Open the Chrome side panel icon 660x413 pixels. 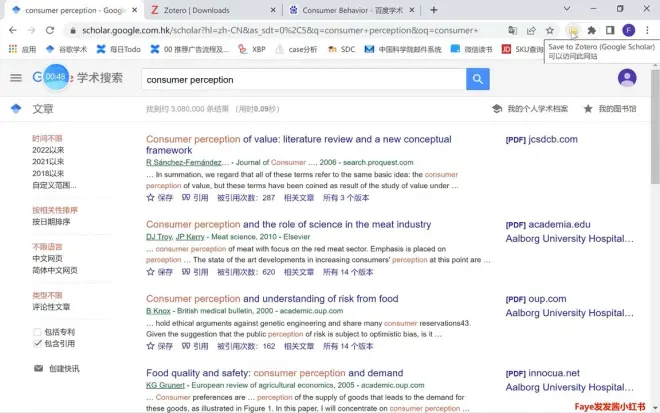pos(610,30)
